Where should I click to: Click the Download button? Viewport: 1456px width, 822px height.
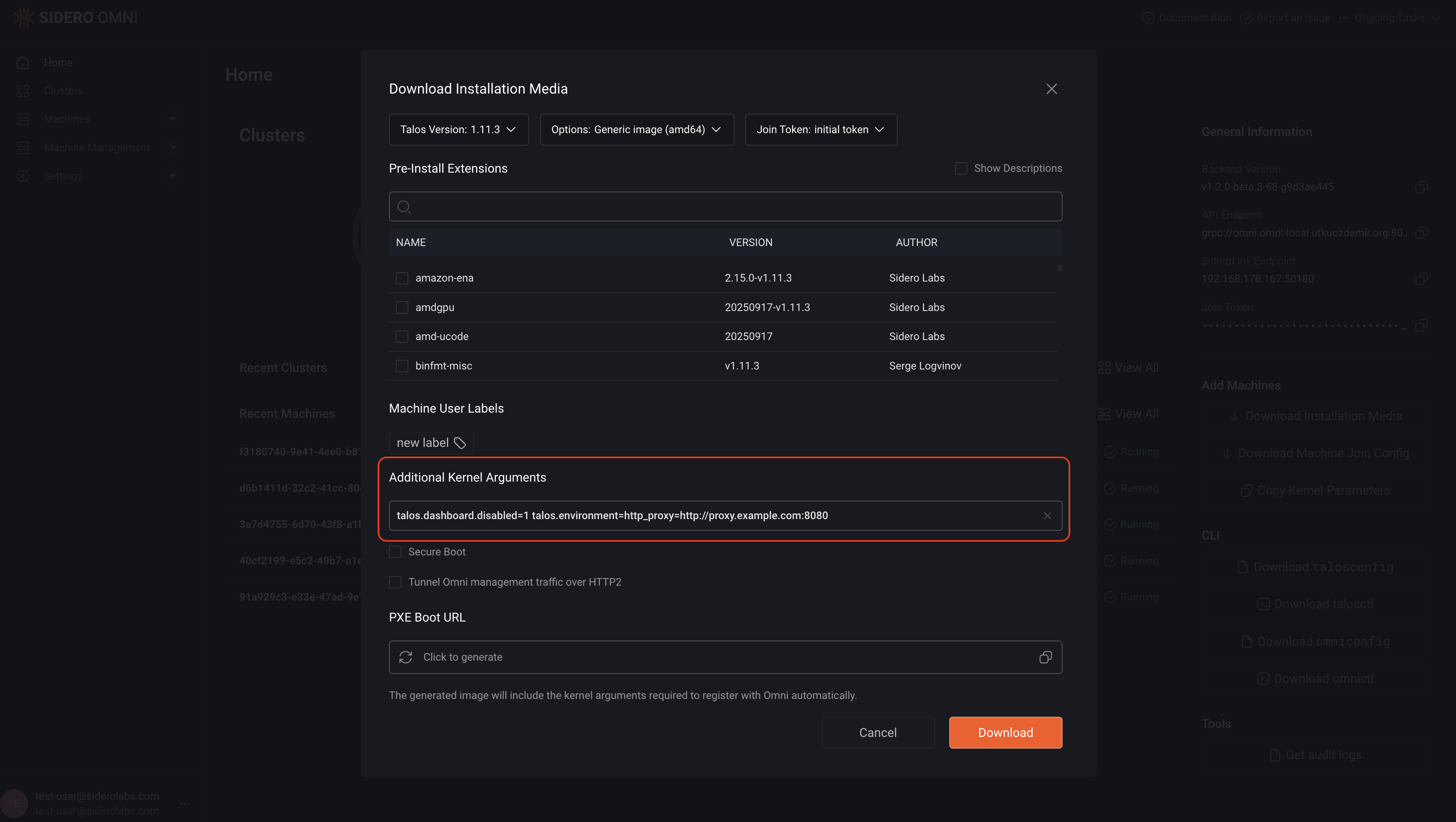point(1005,732)
